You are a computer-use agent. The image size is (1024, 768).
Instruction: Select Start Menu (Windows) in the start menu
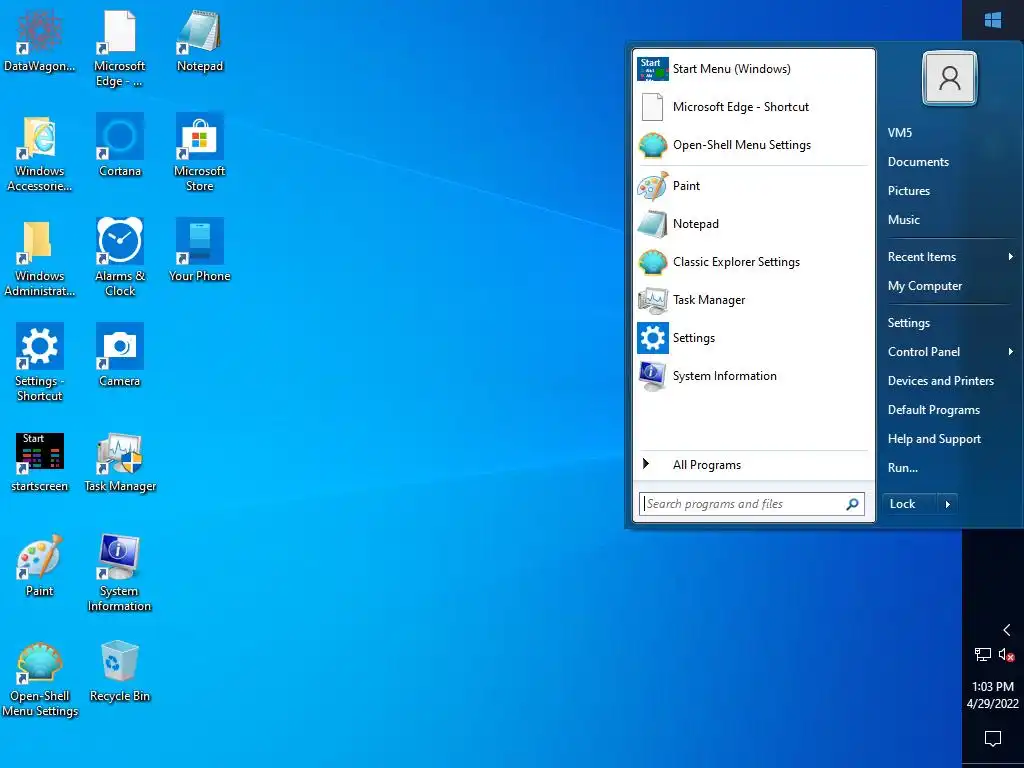pyautogui.click(x=754, y=69)
